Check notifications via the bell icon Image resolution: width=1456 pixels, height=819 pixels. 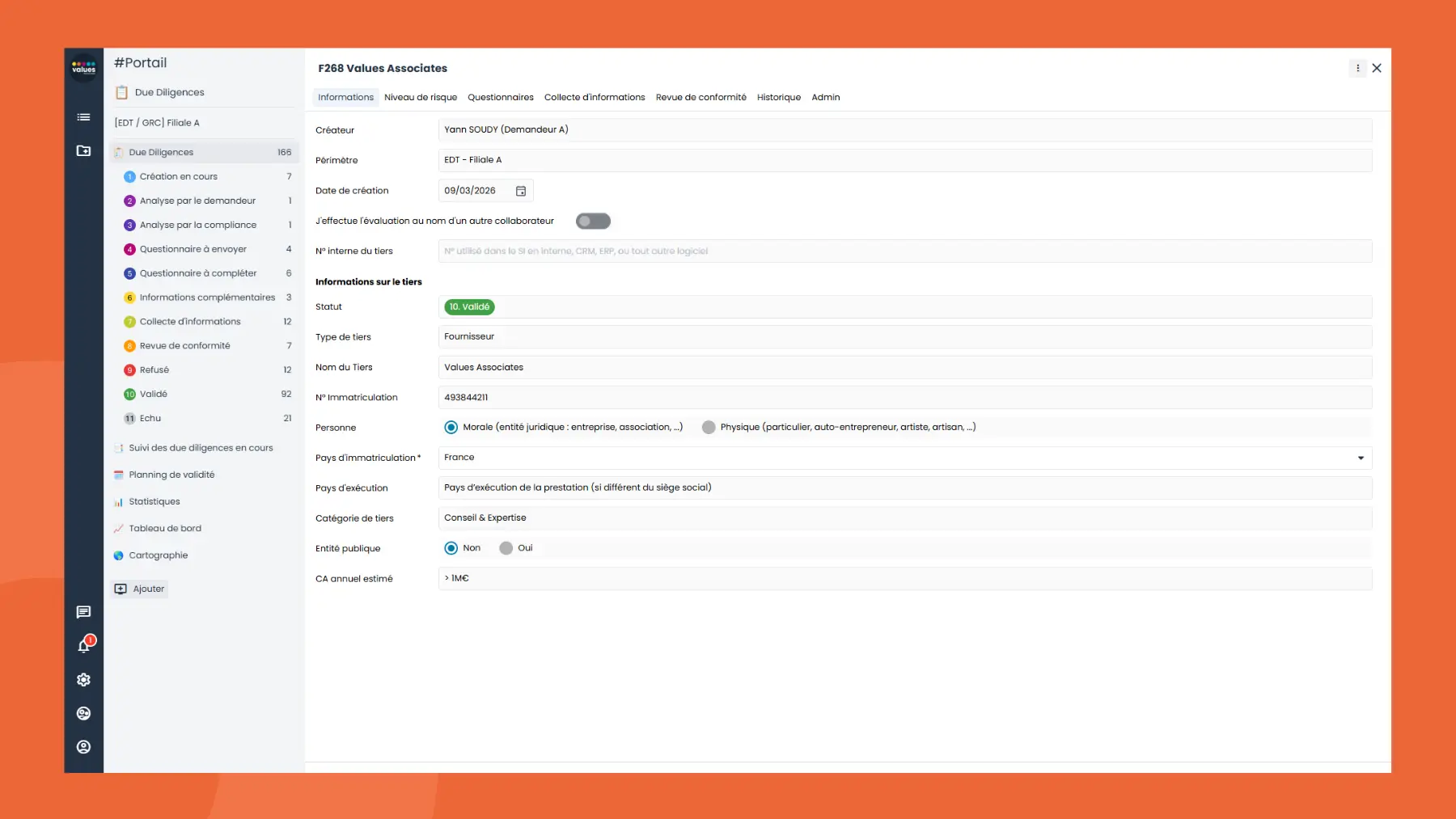[83, 646]
